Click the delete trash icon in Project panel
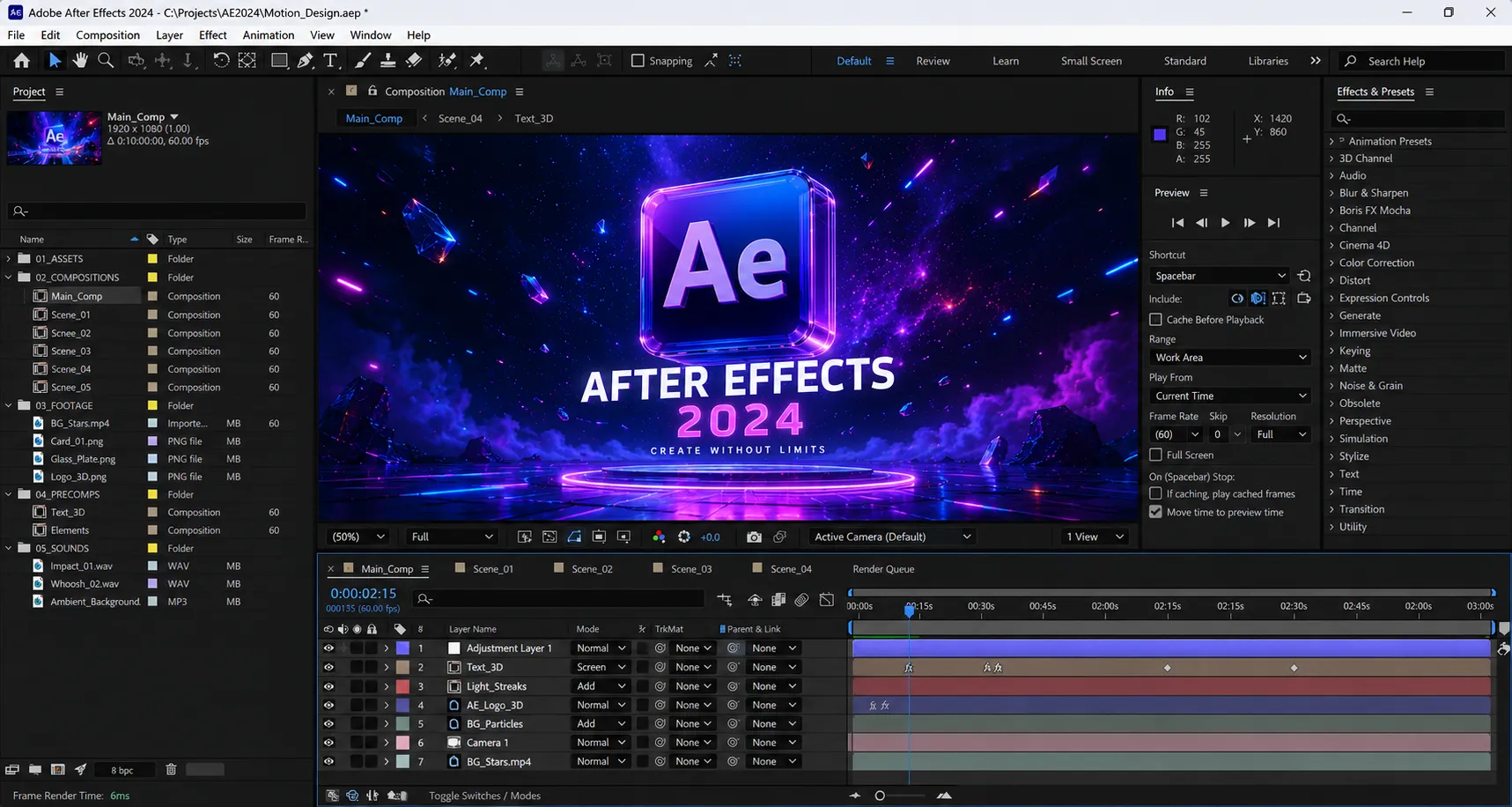Screen dimensions: 1512x807 pos(171,769)
